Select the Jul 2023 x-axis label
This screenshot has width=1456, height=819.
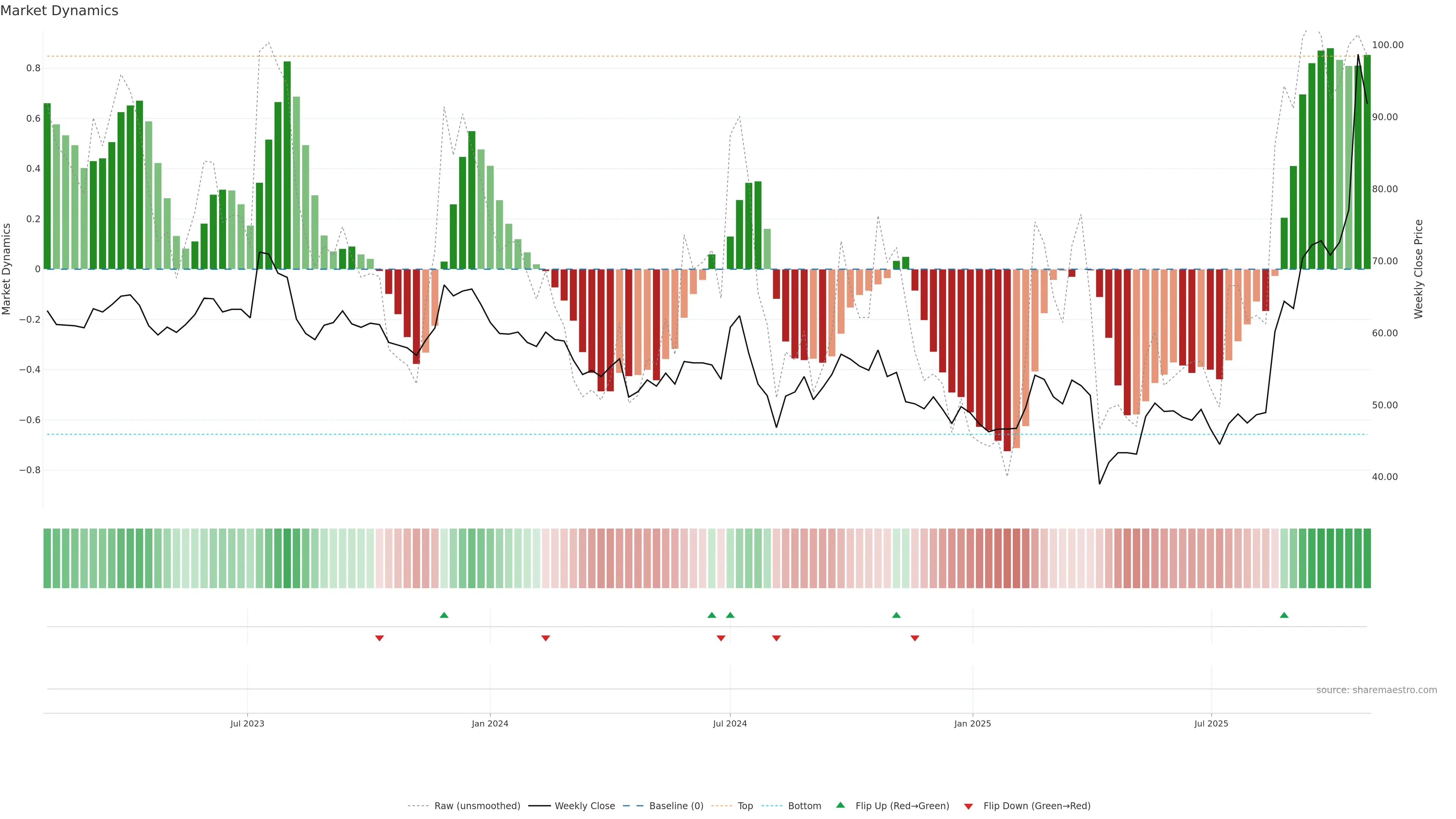pyautogui.click(x=247, y=723)
